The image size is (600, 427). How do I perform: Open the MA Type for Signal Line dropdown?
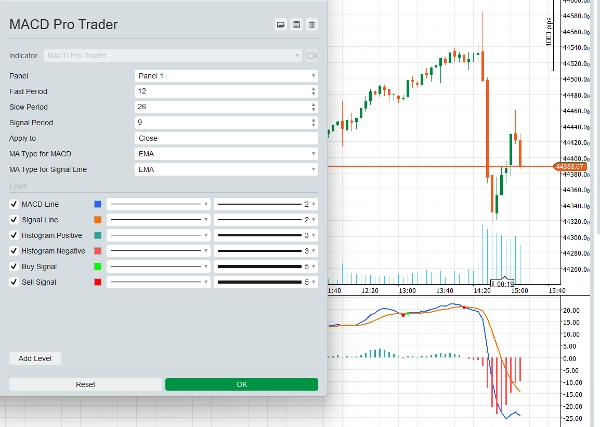(226, 169)
